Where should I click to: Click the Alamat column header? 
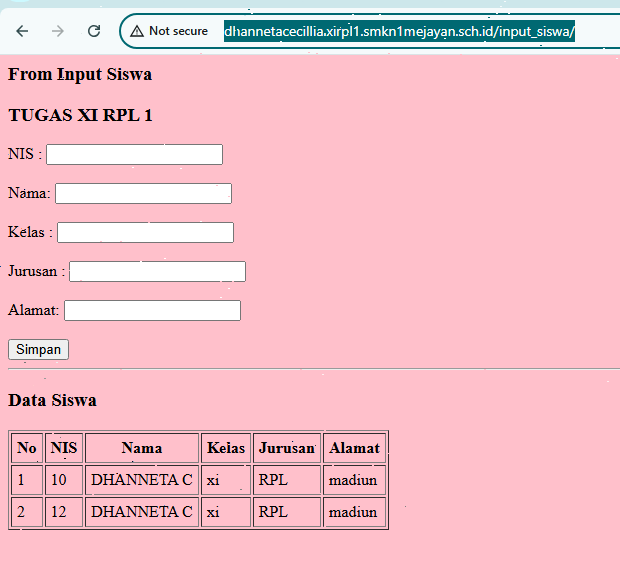[x=354, y=448]
